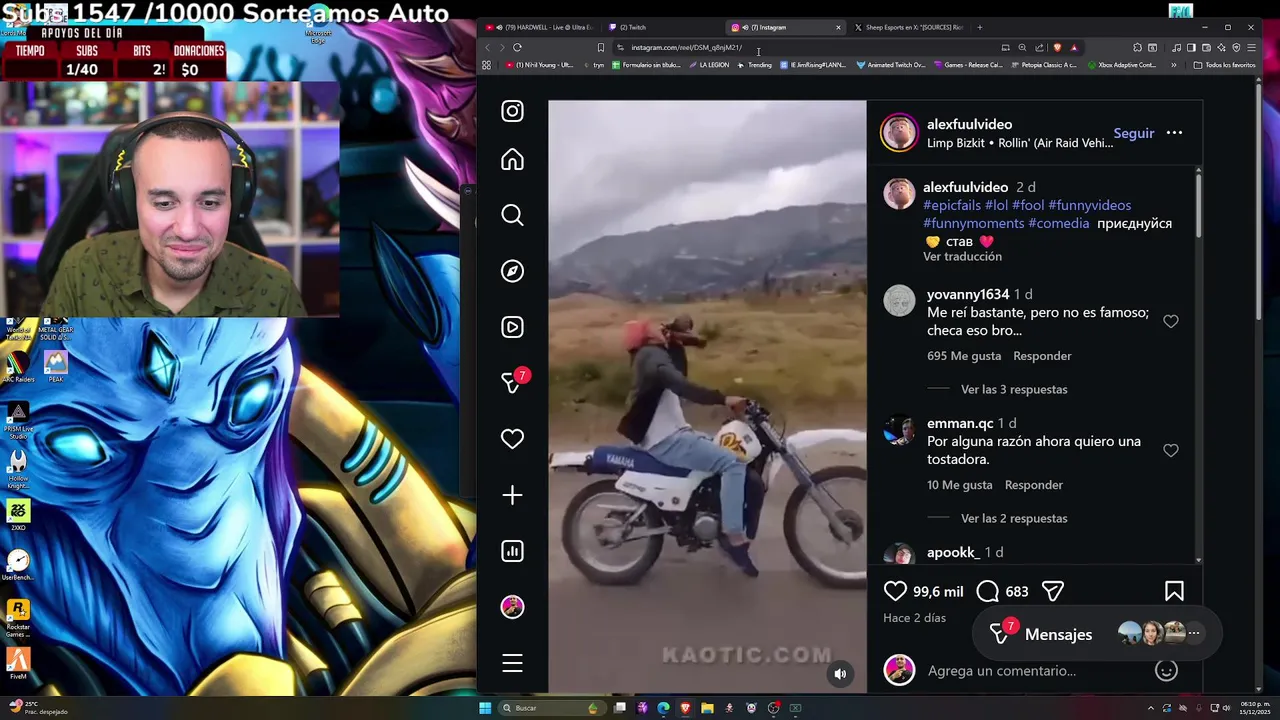Create new post with plus icon
This screenshot has height=720, width=1280.
(512, 495)
